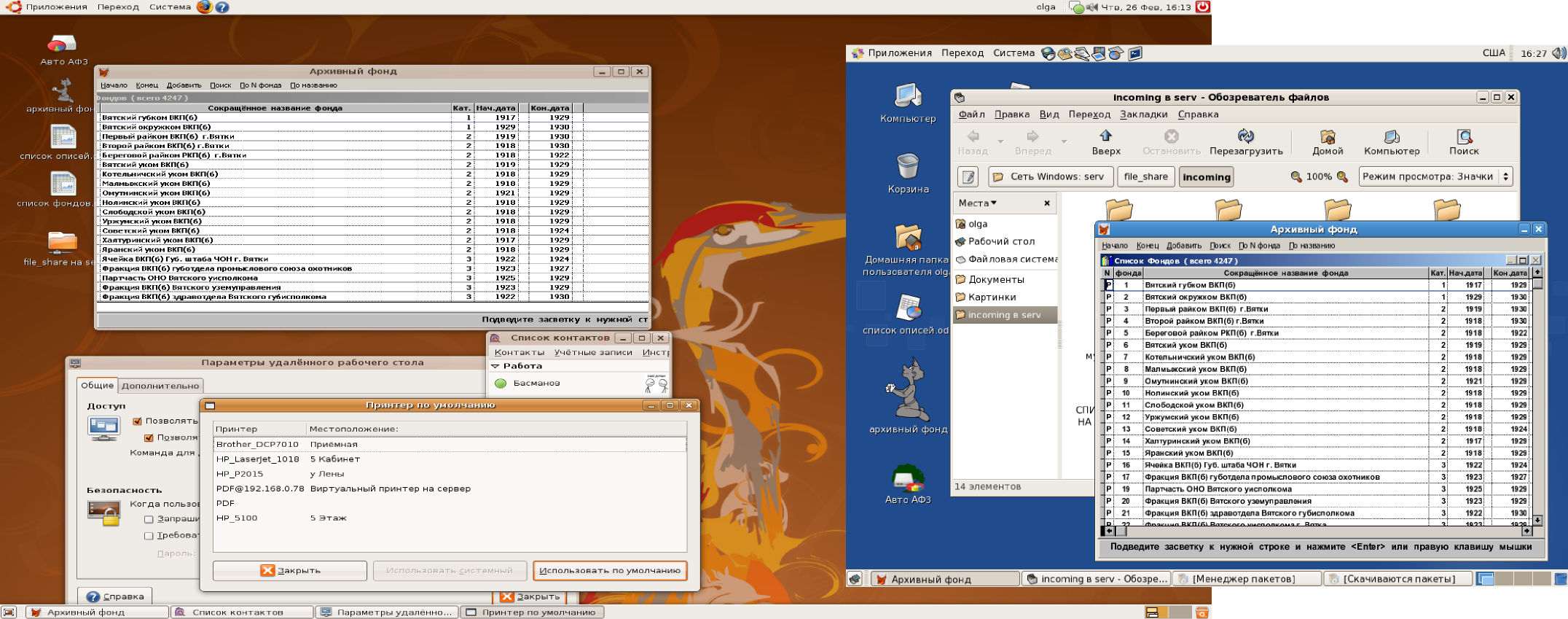The height and width of the screenshot is (619, 1568).
Task: Uncheck the first Позволять checkbox under Доступ
Action: tap(137, 421)
